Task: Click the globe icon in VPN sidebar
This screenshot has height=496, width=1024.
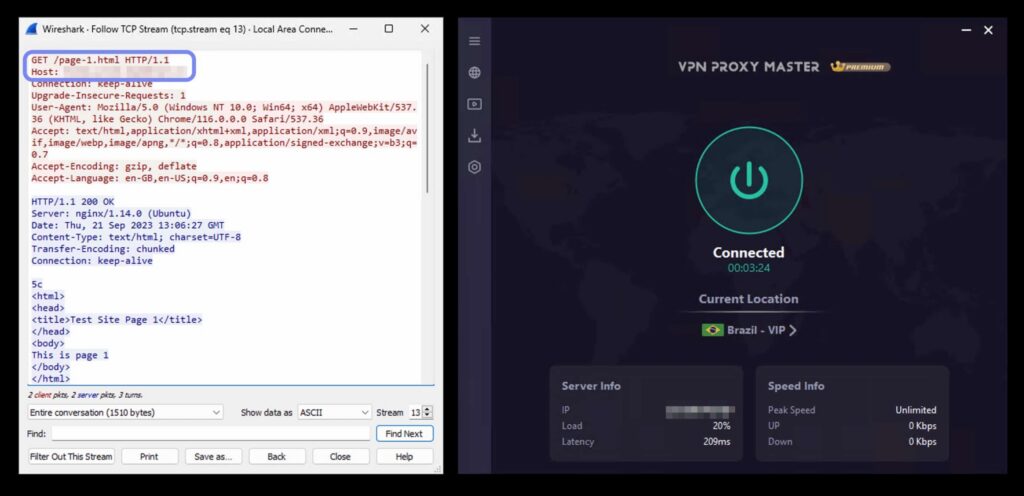Action: tap(474, 72)
